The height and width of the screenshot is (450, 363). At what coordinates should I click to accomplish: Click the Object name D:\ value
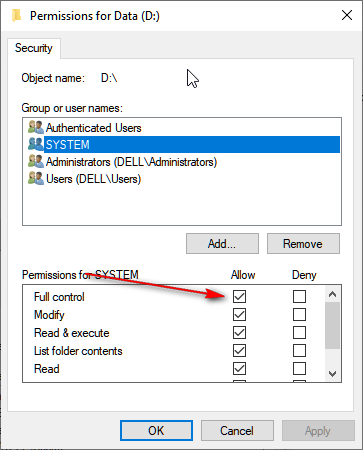click(109, 78)
